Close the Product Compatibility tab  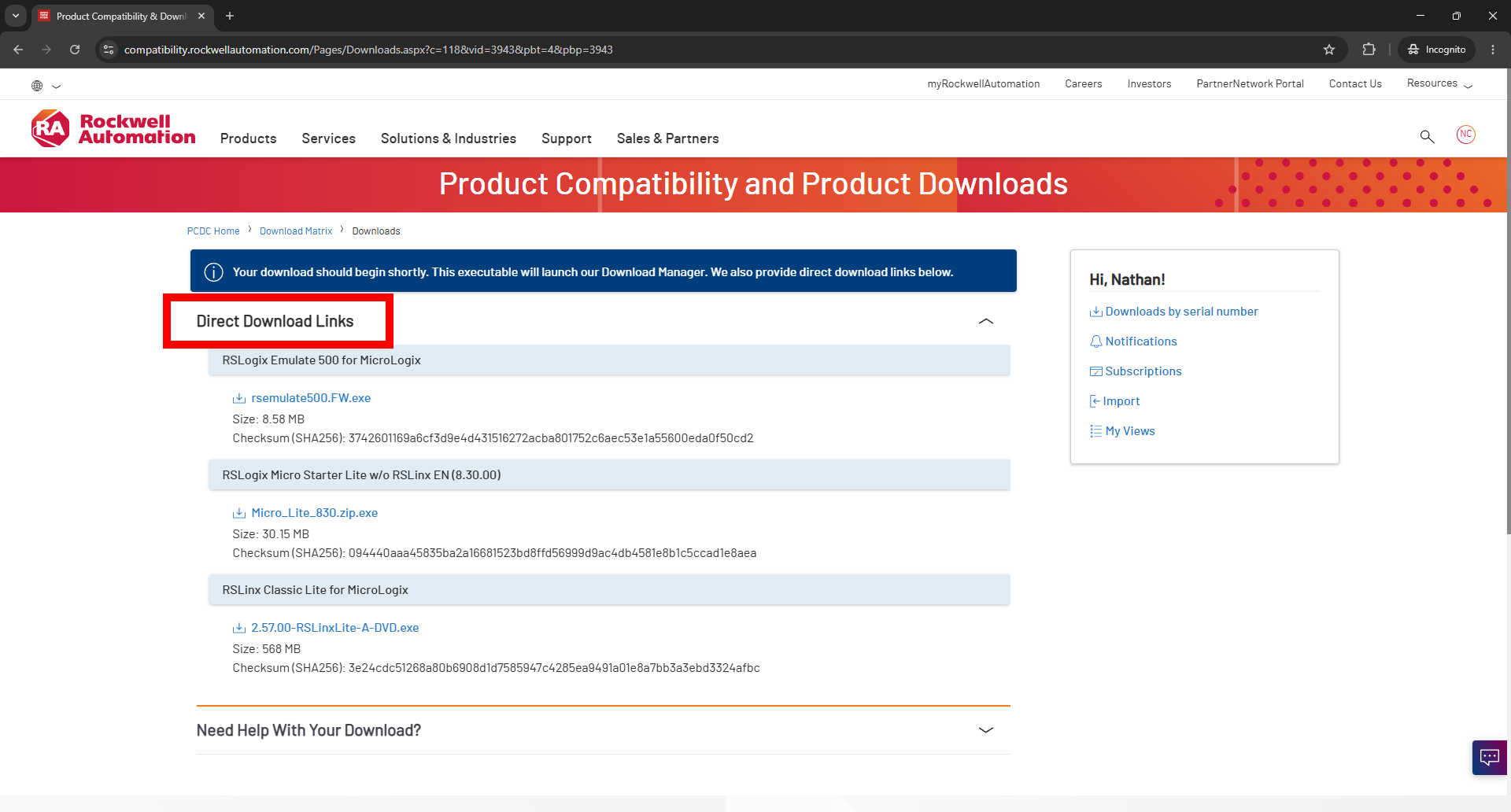(x=201, y=16)
